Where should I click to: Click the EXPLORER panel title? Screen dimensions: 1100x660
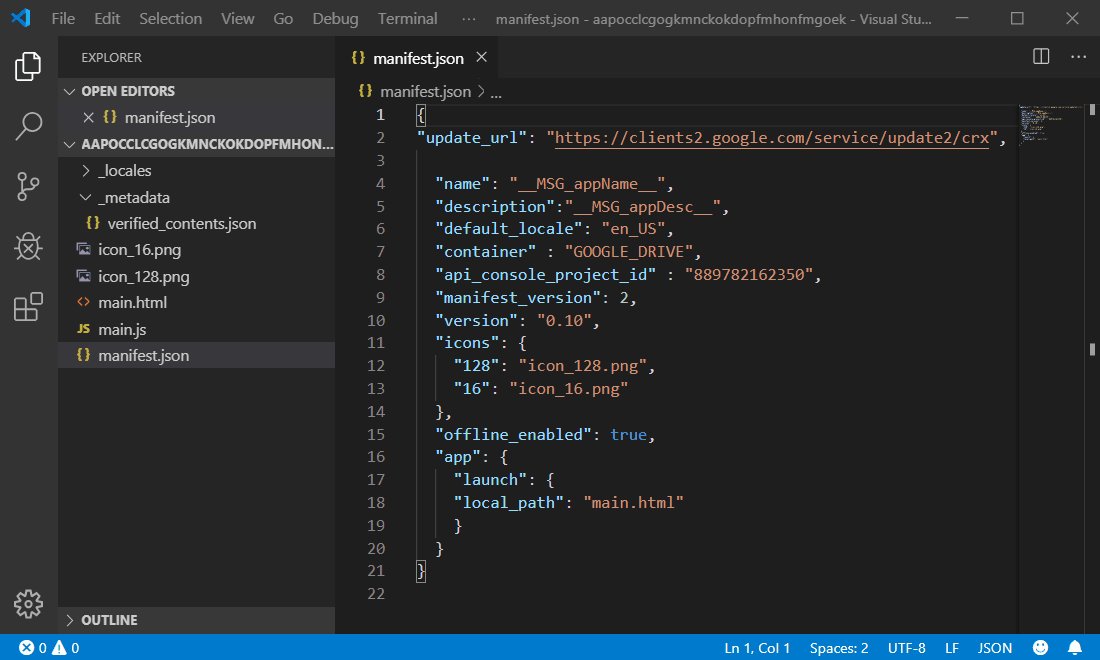[x=111, y=58]
